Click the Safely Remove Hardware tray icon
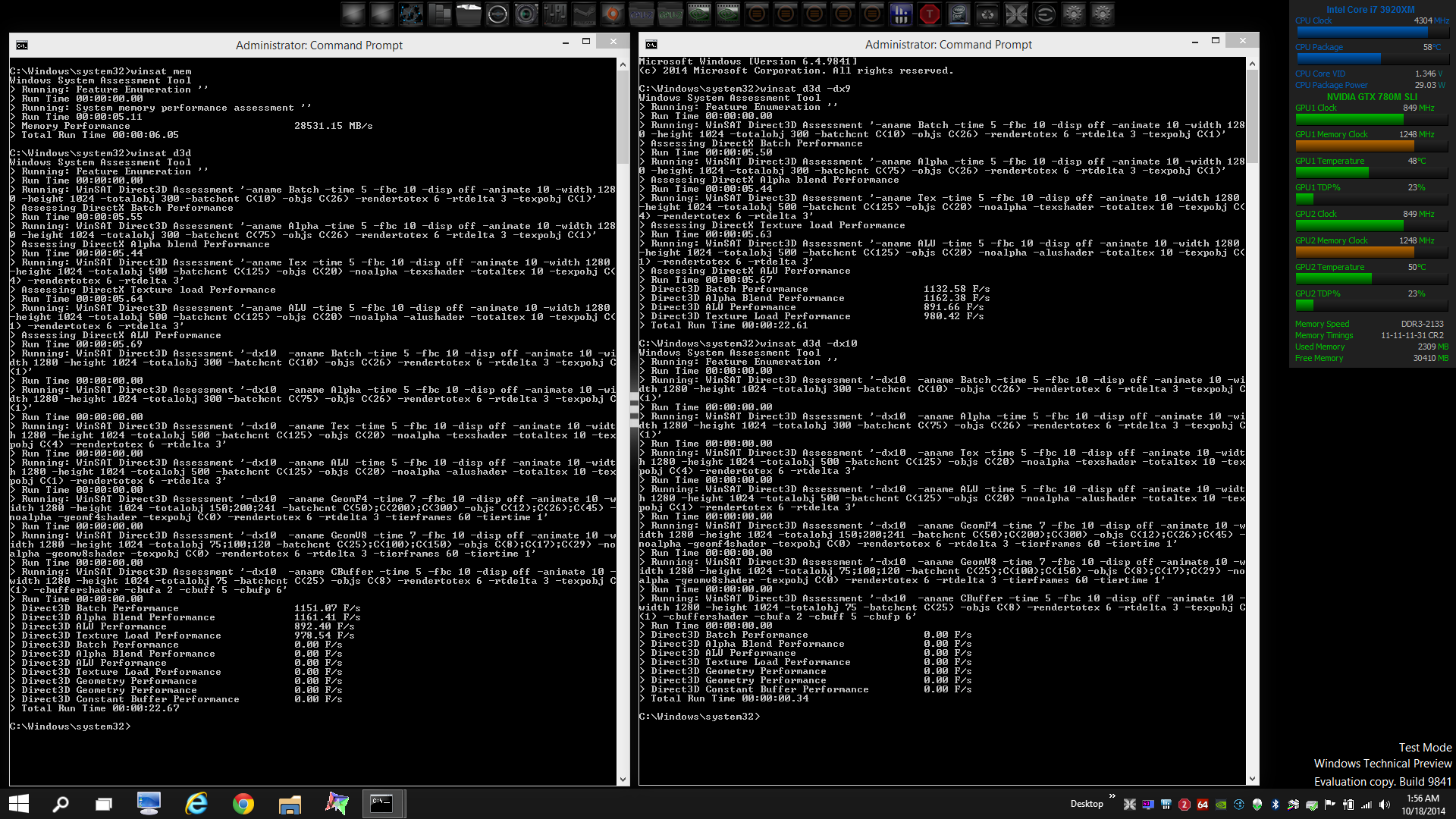This screenshot has height=819, width=1456. tap(1311, 805)
